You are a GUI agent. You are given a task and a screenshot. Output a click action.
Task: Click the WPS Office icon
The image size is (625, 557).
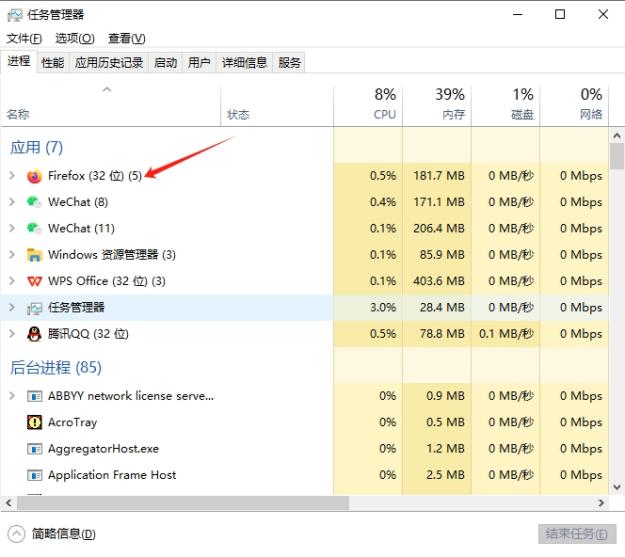pos(34,281)
